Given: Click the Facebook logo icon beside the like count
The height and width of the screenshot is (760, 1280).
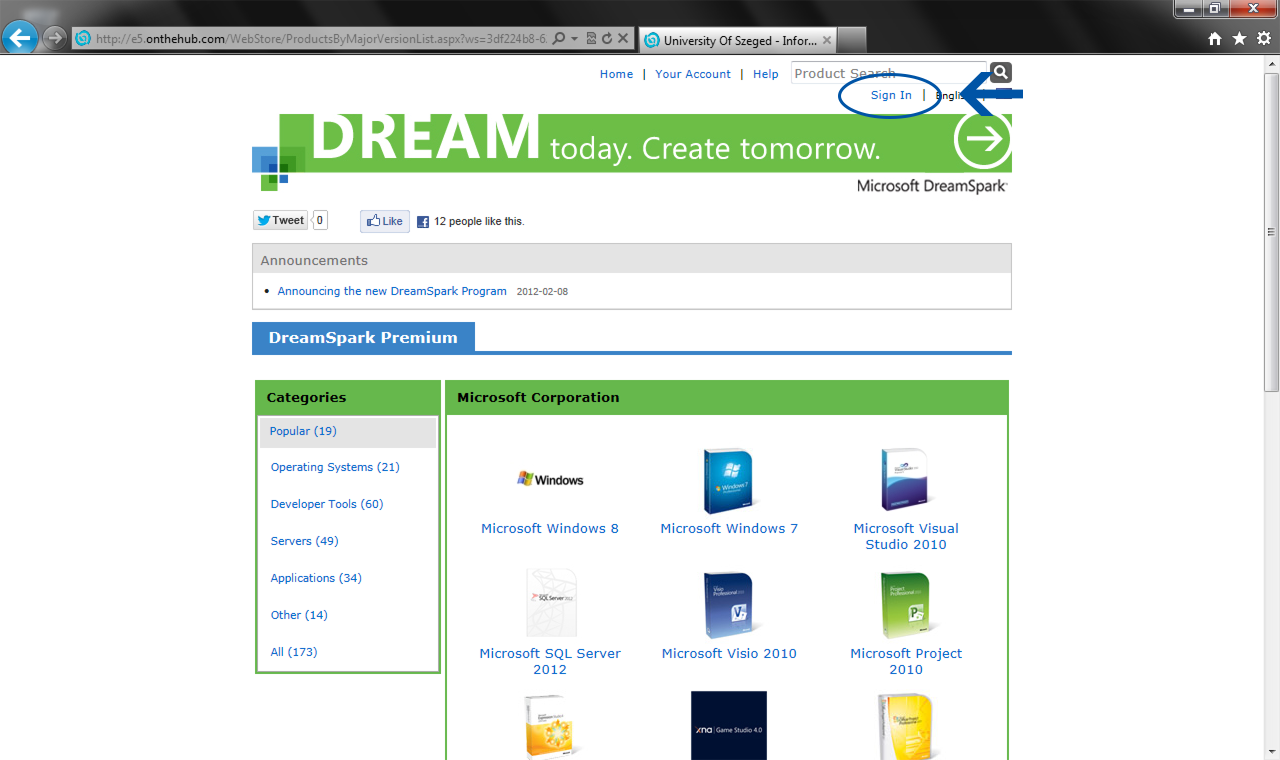Looking at the screenshot, I should tap(423, 222).
